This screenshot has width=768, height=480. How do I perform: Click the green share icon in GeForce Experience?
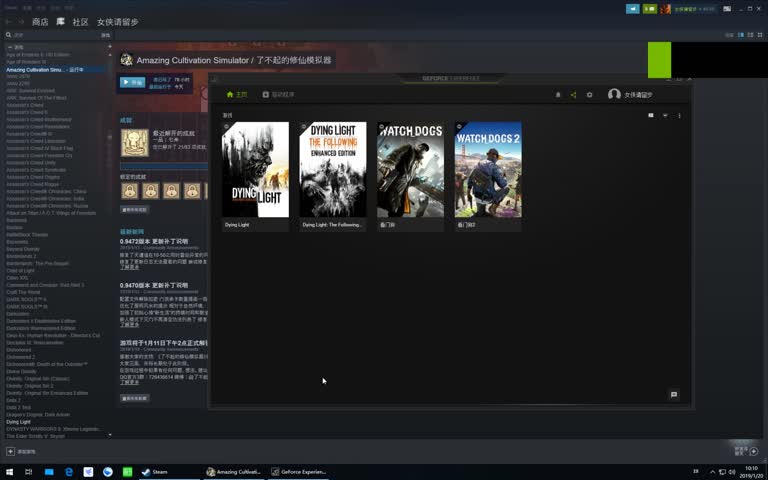[573, 95]
